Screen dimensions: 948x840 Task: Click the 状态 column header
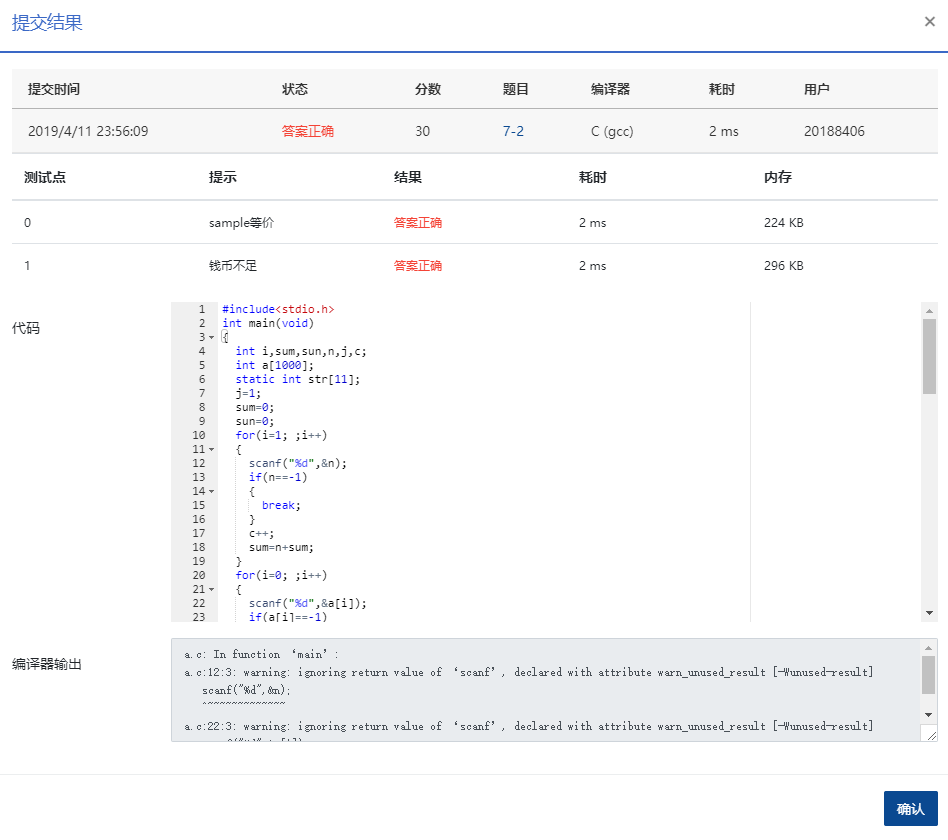pos(295,89)
